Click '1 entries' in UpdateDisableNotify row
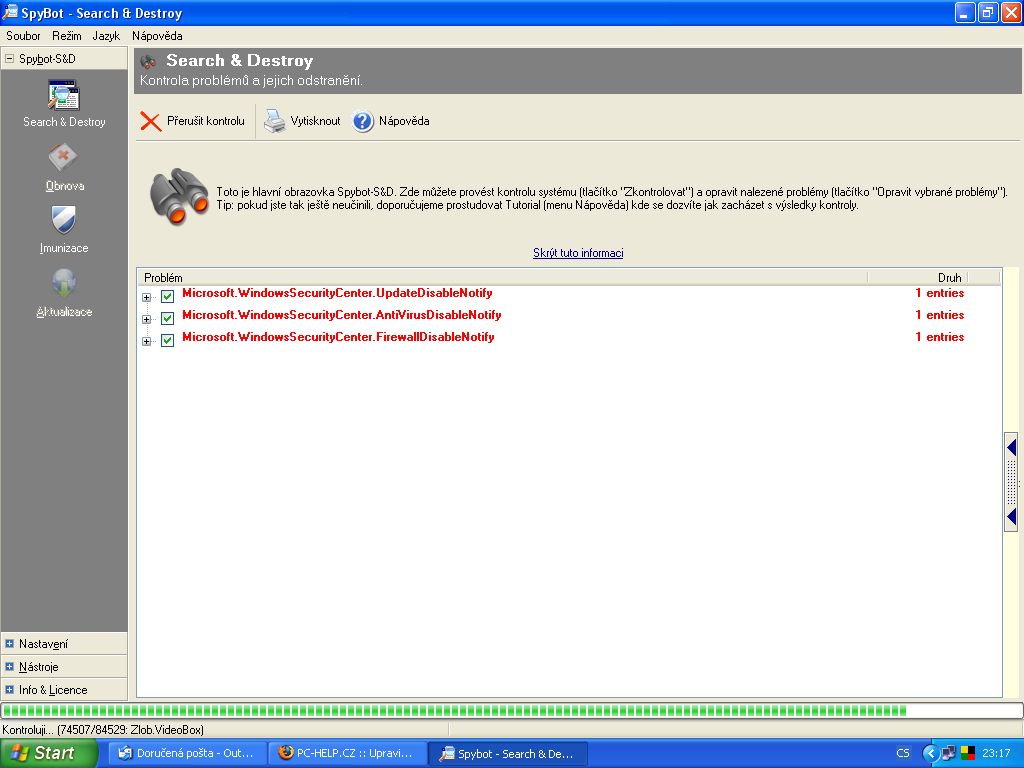 [939, 293]
